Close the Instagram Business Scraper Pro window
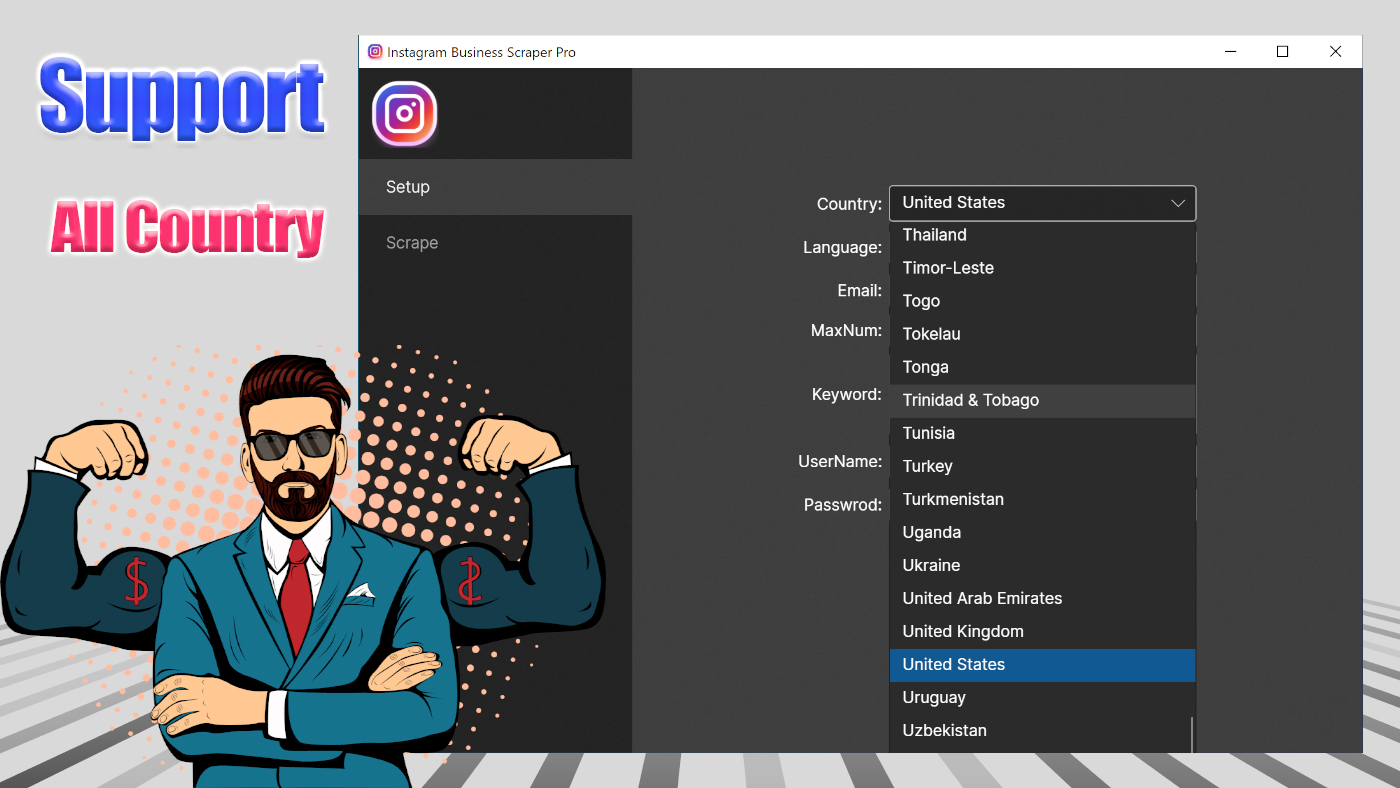Screen dimensions: 1400x788 tap(1336, 52)
